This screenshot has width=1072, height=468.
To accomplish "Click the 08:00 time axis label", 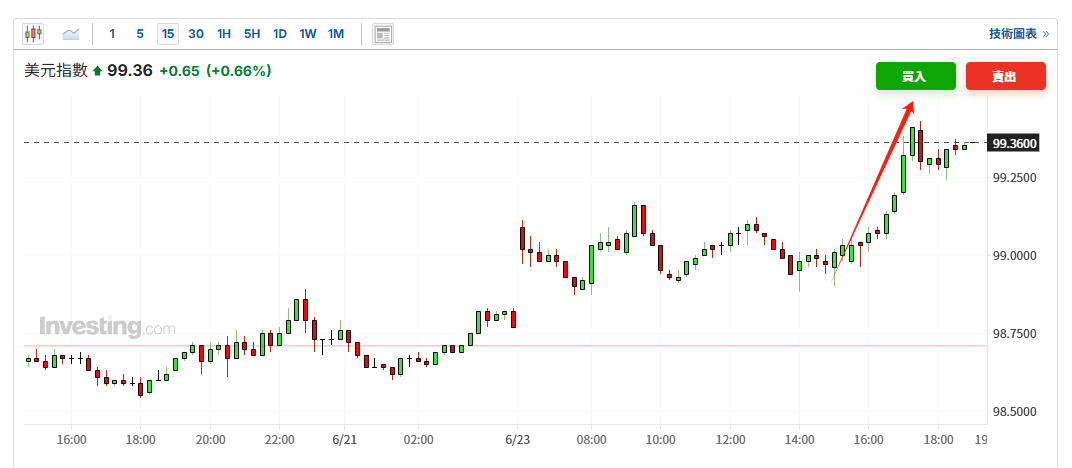I will coord(591,439).
